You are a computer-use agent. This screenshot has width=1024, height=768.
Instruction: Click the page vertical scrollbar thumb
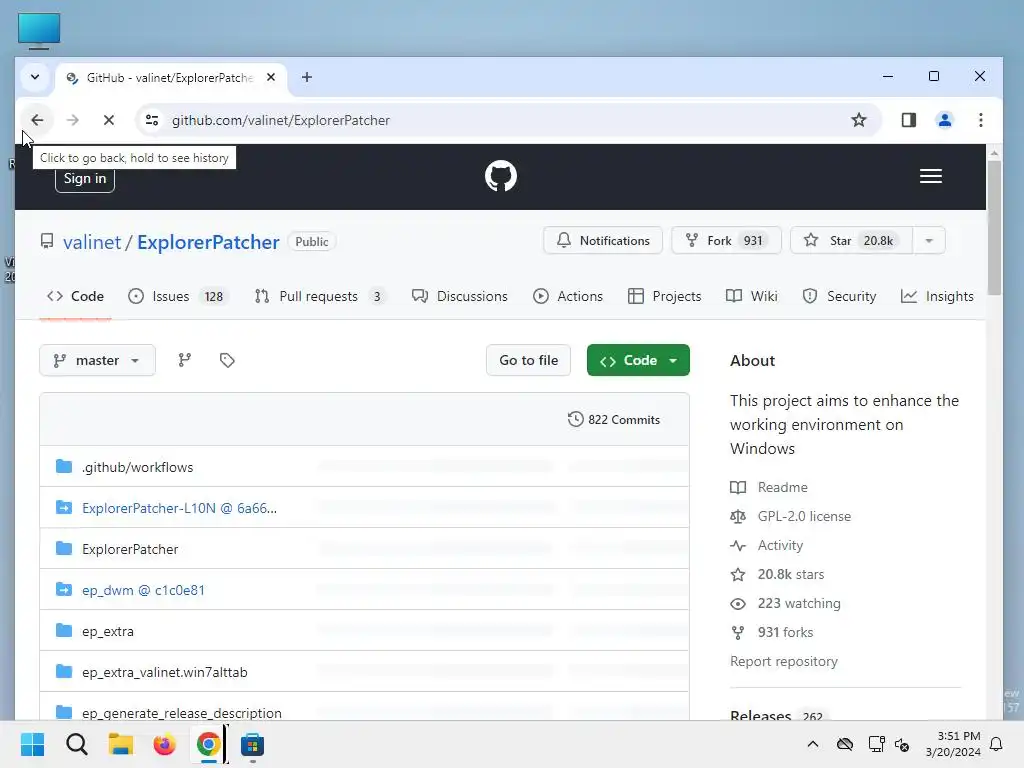point(994,227)
